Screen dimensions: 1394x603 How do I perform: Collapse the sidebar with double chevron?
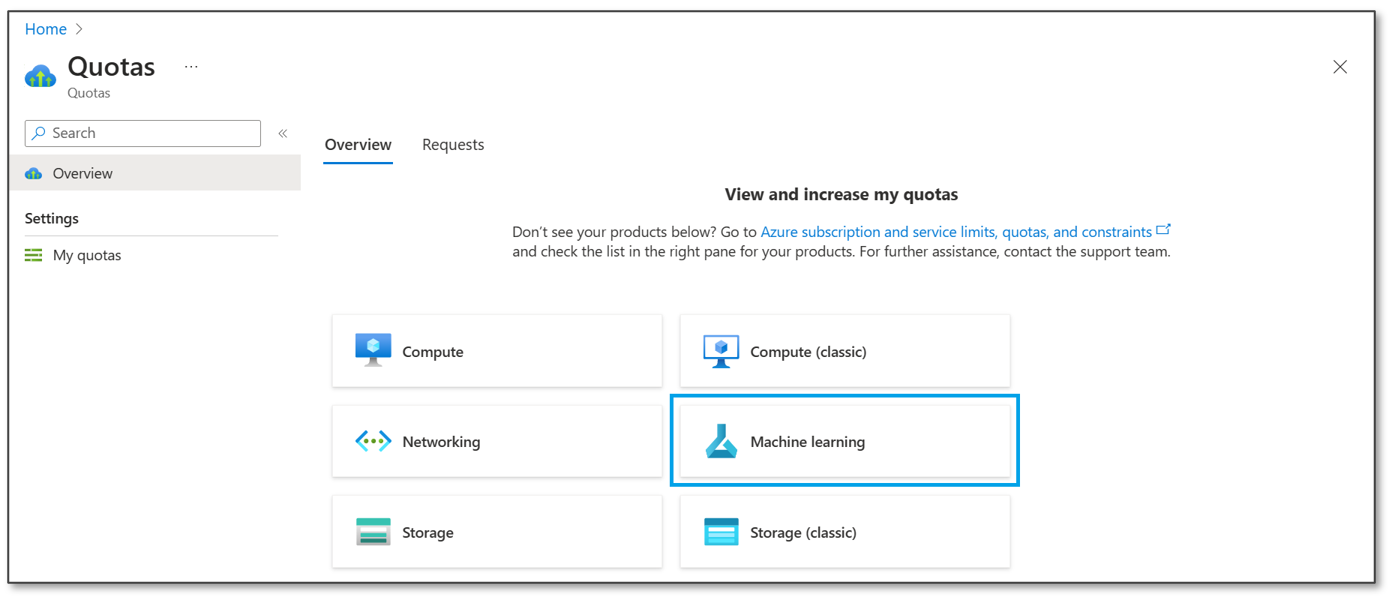pos(283,133)
